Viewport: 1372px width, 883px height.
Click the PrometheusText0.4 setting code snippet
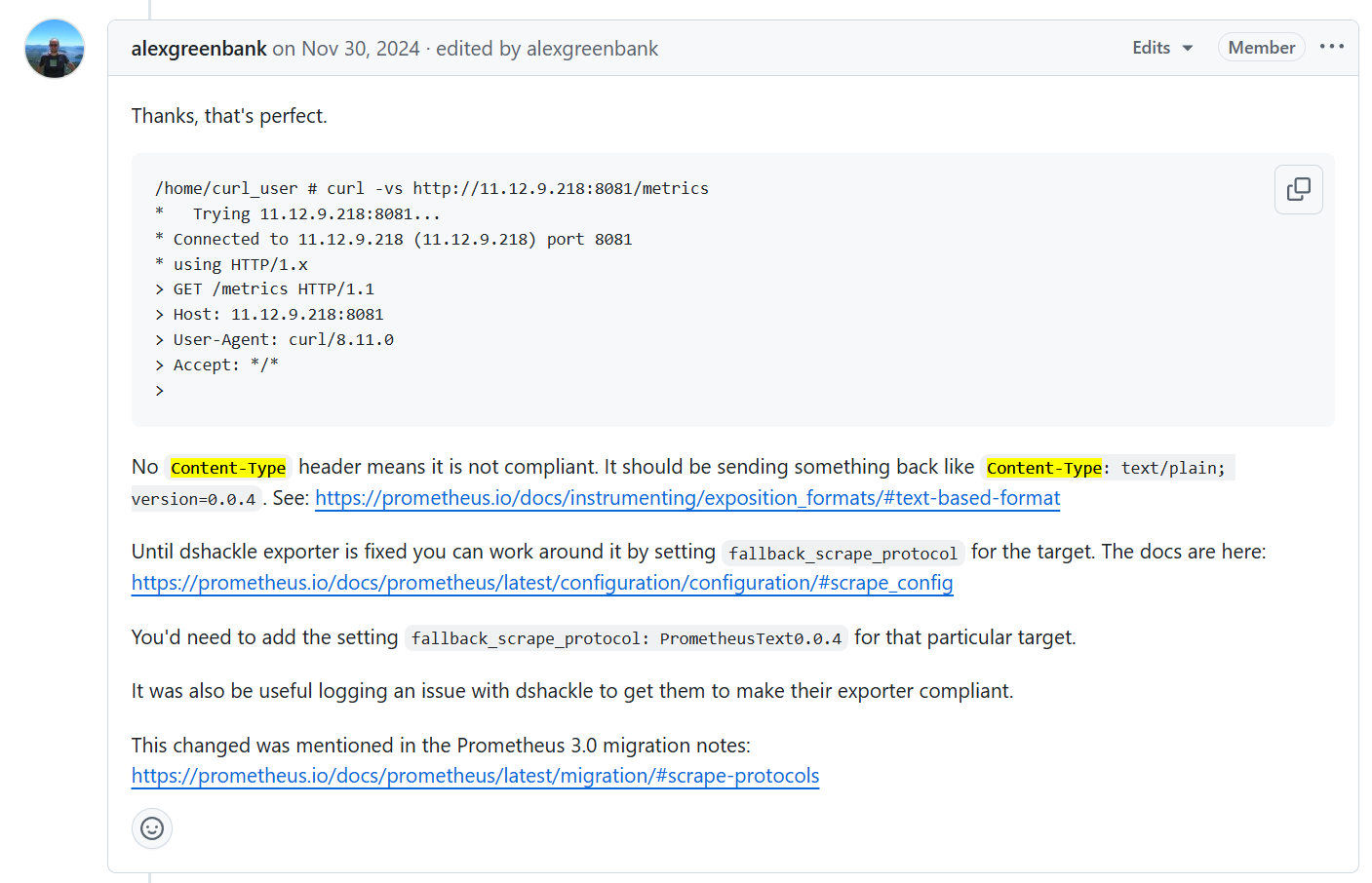pos(626,638)
